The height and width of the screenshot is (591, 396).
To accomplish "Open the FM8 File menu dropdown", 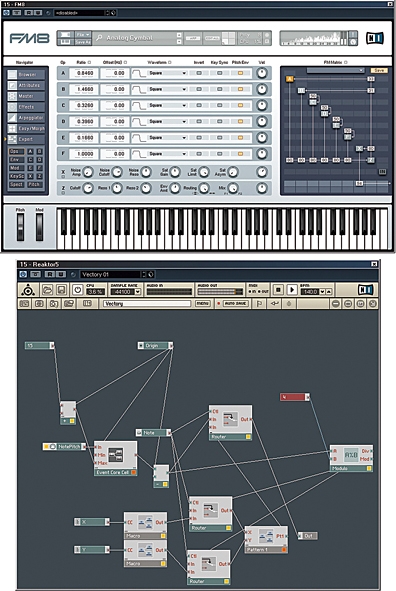I will tap(83, 35).
